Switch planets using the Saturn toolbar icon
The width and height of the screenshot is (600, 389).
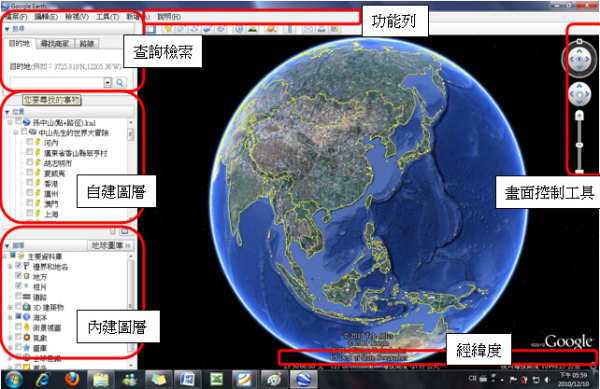(x=271, y=29)
